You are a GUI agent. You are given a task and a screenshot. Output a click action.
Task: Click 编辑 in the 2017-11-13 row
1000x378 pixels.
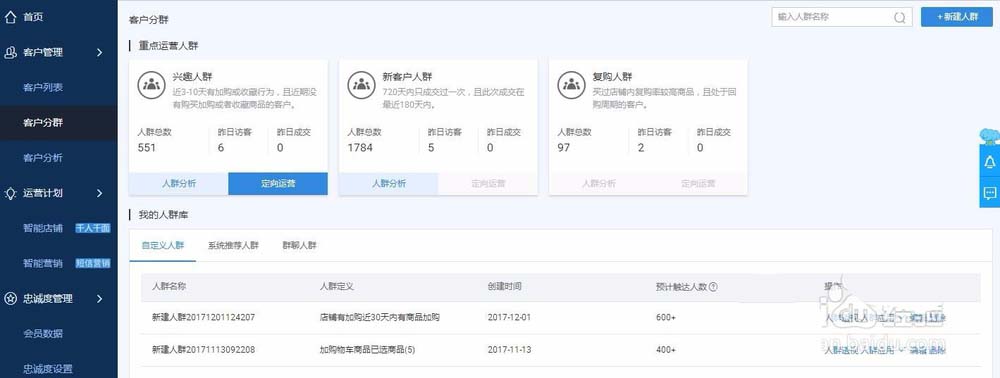pyautogui.click(x=918, y=351)
